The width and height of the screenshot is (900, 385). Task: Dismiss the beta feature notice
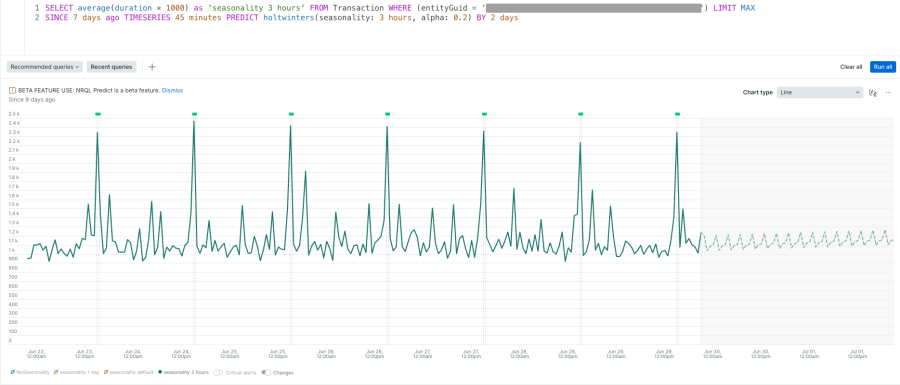172,91
